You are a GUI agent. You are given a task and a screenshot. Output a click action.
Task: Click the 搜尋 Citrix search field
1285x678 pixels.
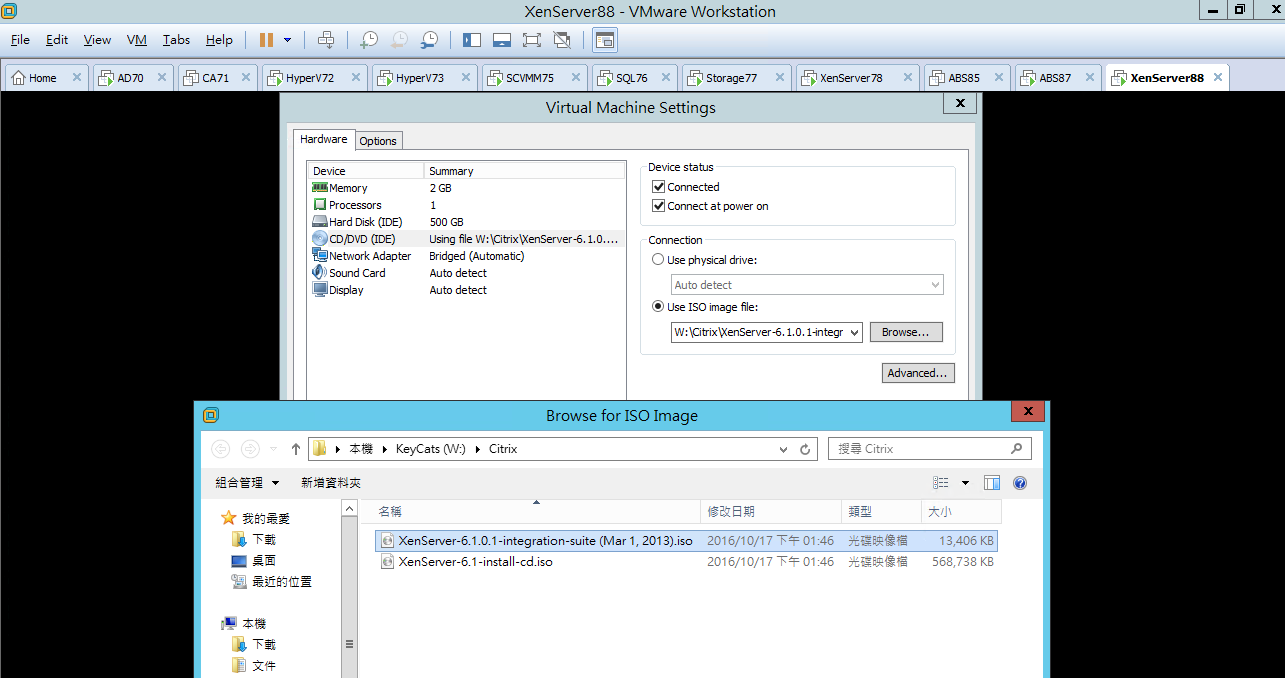[929, 449]
